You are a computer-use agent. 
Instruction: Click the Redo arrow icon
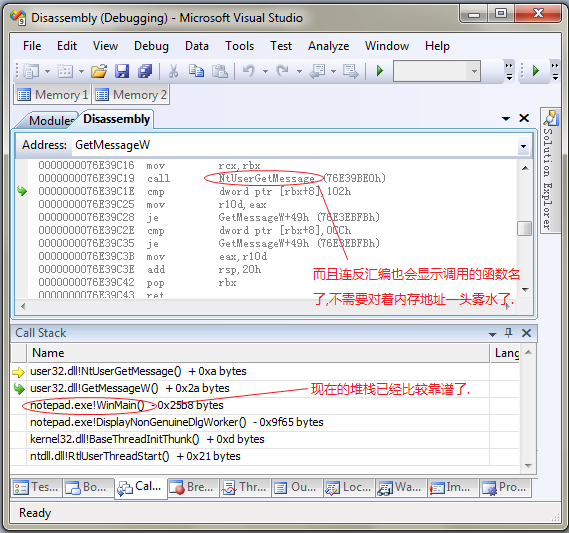tap(283, 71)
